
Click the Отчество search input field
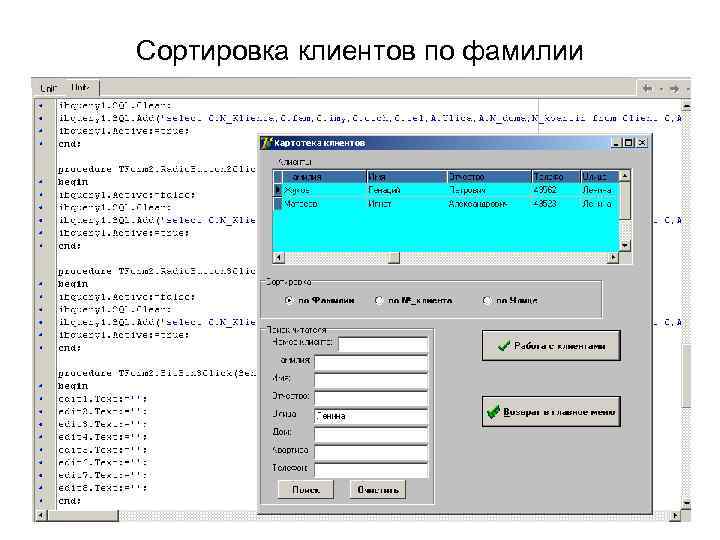click(371, 398)
